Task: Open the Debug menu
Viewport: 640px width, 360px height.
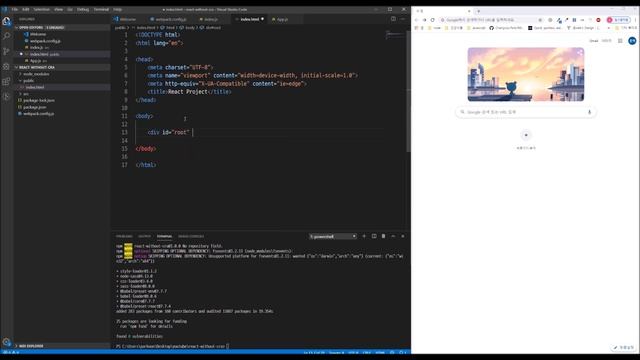Action: 83,9
